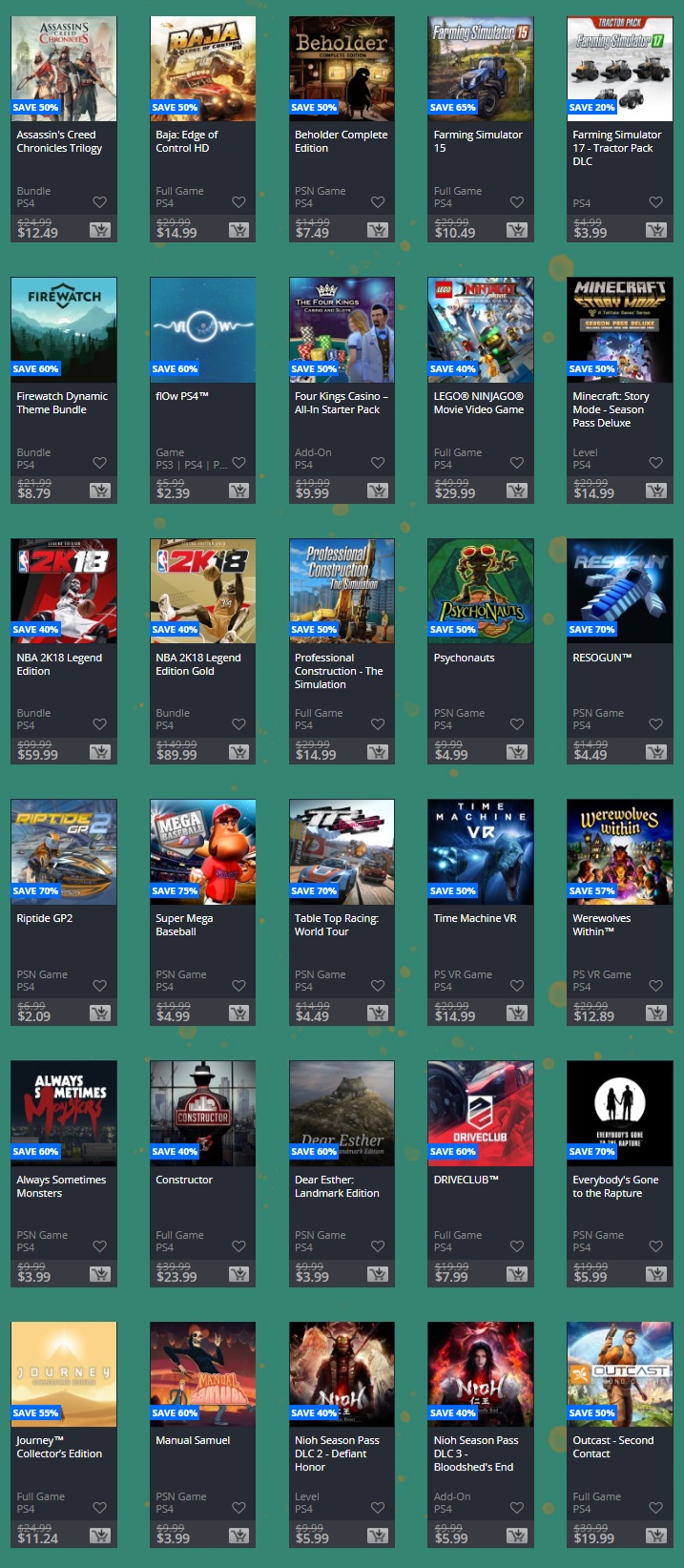Toggle wishlist heart for Nioh Season Pass DLC 2
This screenshot has width=684, height=1568.
378,1508
